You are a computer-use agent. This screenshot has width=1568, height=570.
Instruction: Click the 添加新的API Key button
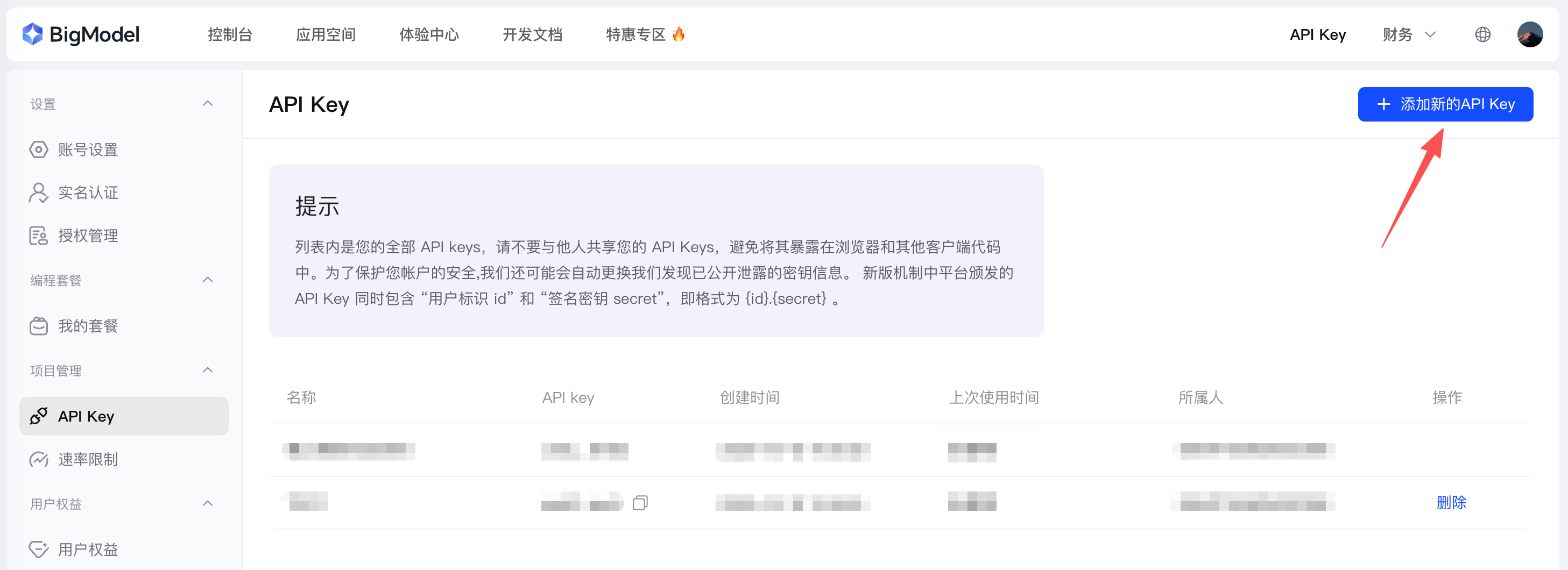pos(1444,104)
